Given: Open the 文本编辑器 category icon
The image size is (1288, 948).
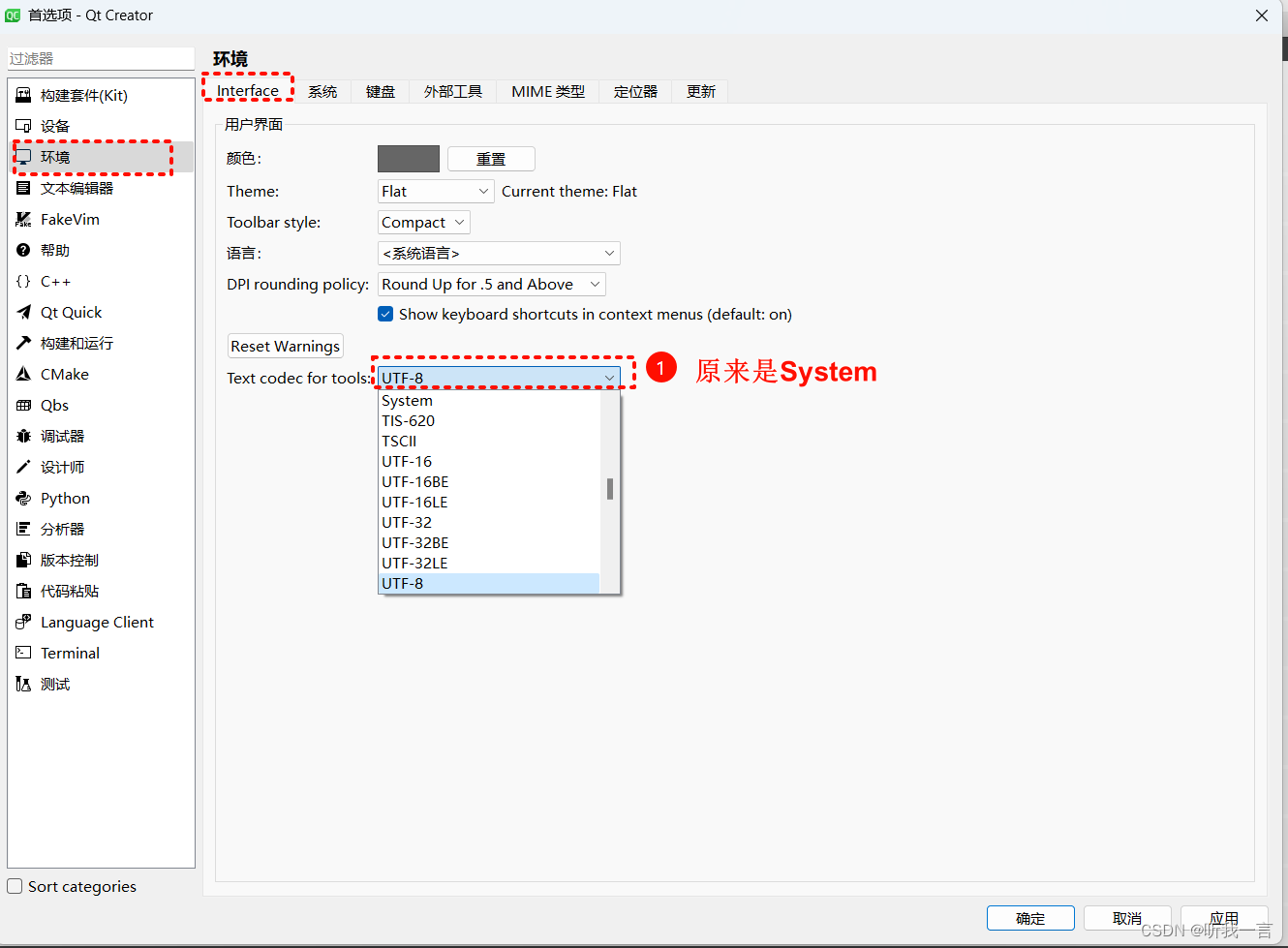Looking at the screenshot, I should (23, 188).
